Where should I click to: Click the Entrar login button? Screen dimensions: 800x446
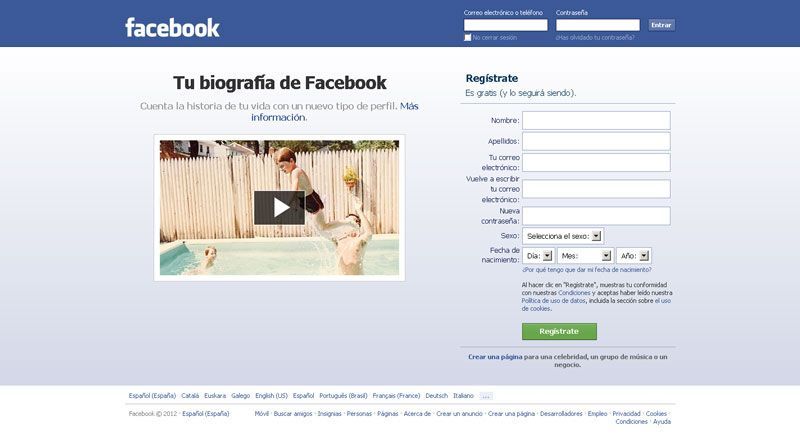point(661,25)
